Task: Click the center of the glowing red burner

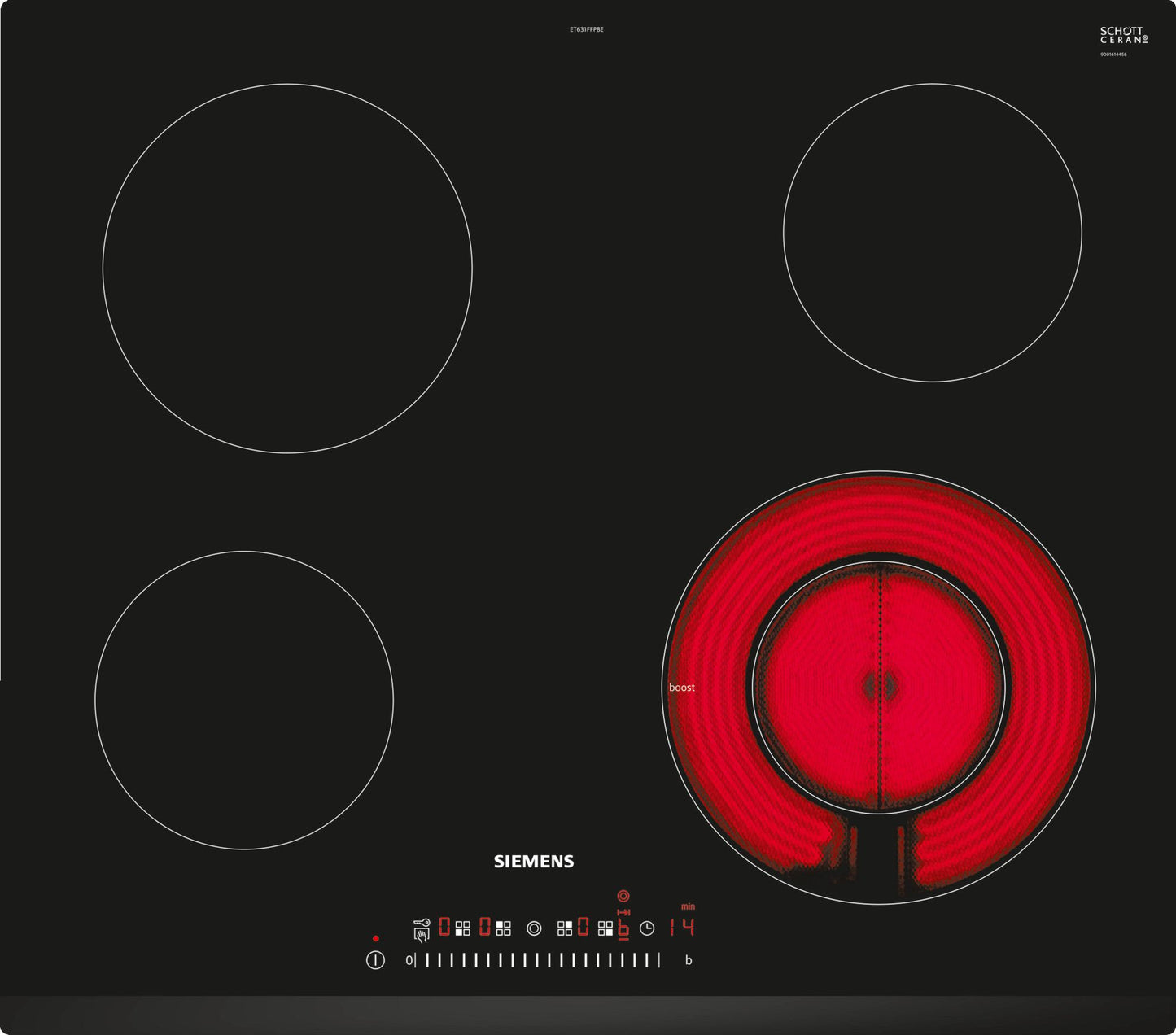Action: (879, 688)
